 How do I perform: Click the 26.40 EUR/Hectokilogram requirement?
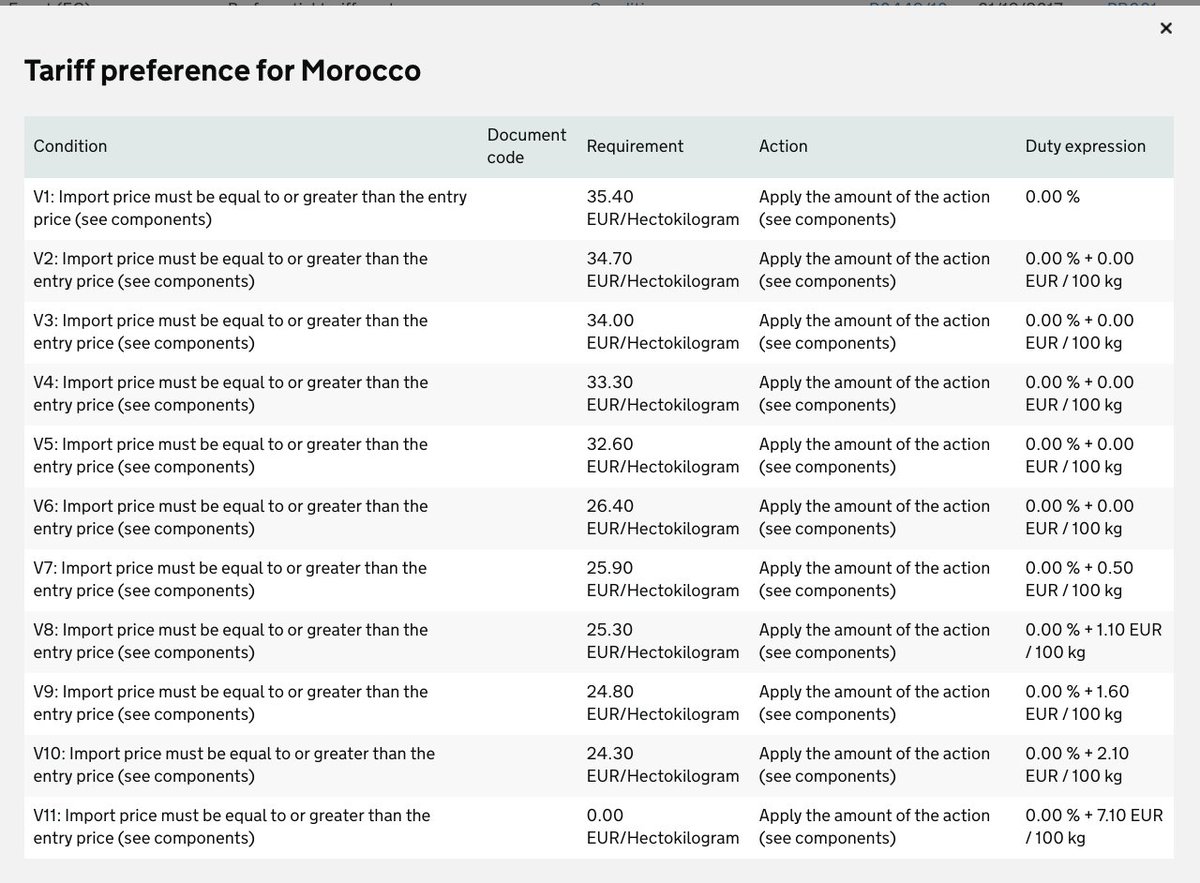(662, 518)
